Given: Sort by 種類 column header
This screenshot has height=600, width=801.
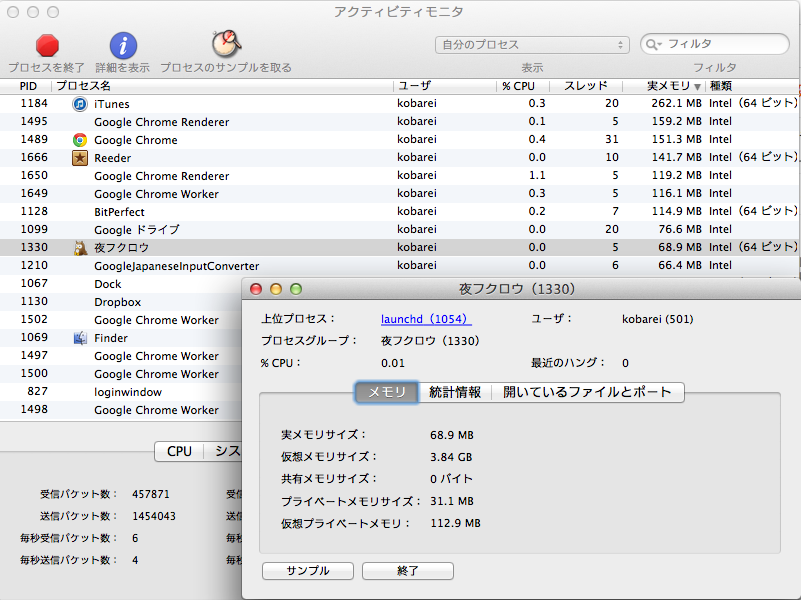Looking at the screenshot, I should pos(753,86).
